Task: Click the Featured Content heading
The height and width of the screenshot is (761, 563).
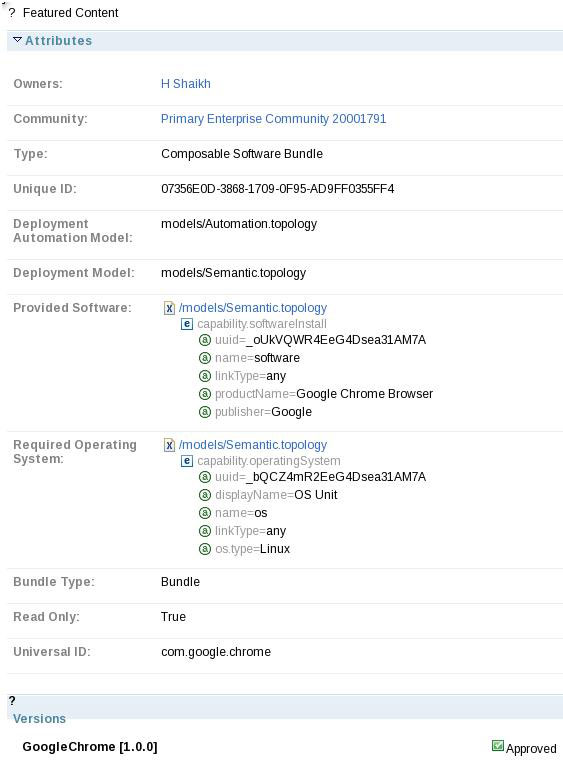Action: pos(70,13)
